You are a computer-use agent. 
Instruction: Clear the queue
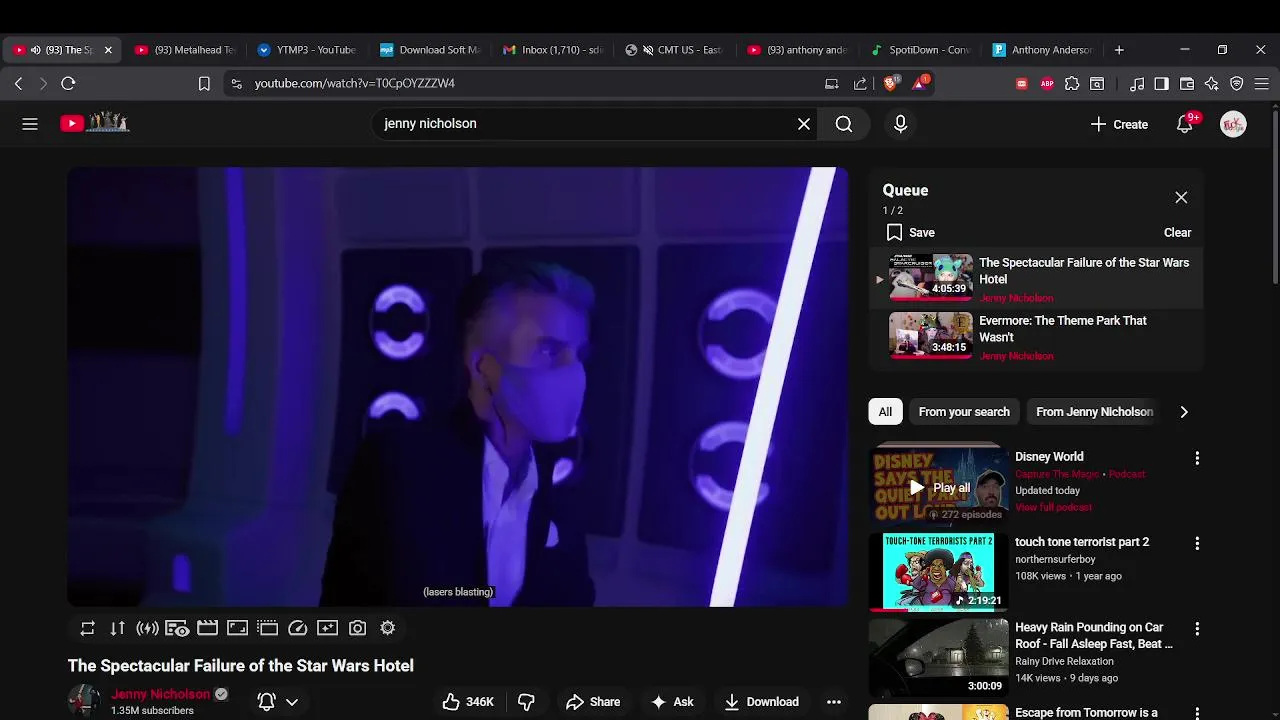click(1177, 232)
